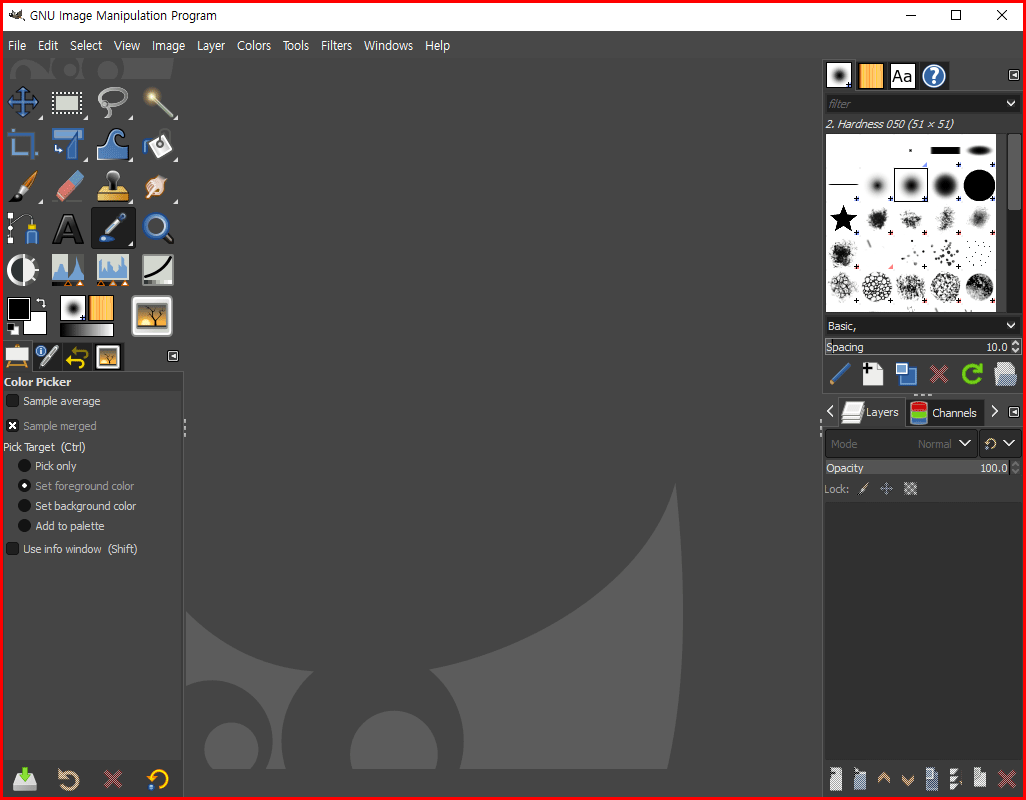Toggle the lock pixels brush icon
This screenshot has width=1026, height=800.
pos(864,489)
